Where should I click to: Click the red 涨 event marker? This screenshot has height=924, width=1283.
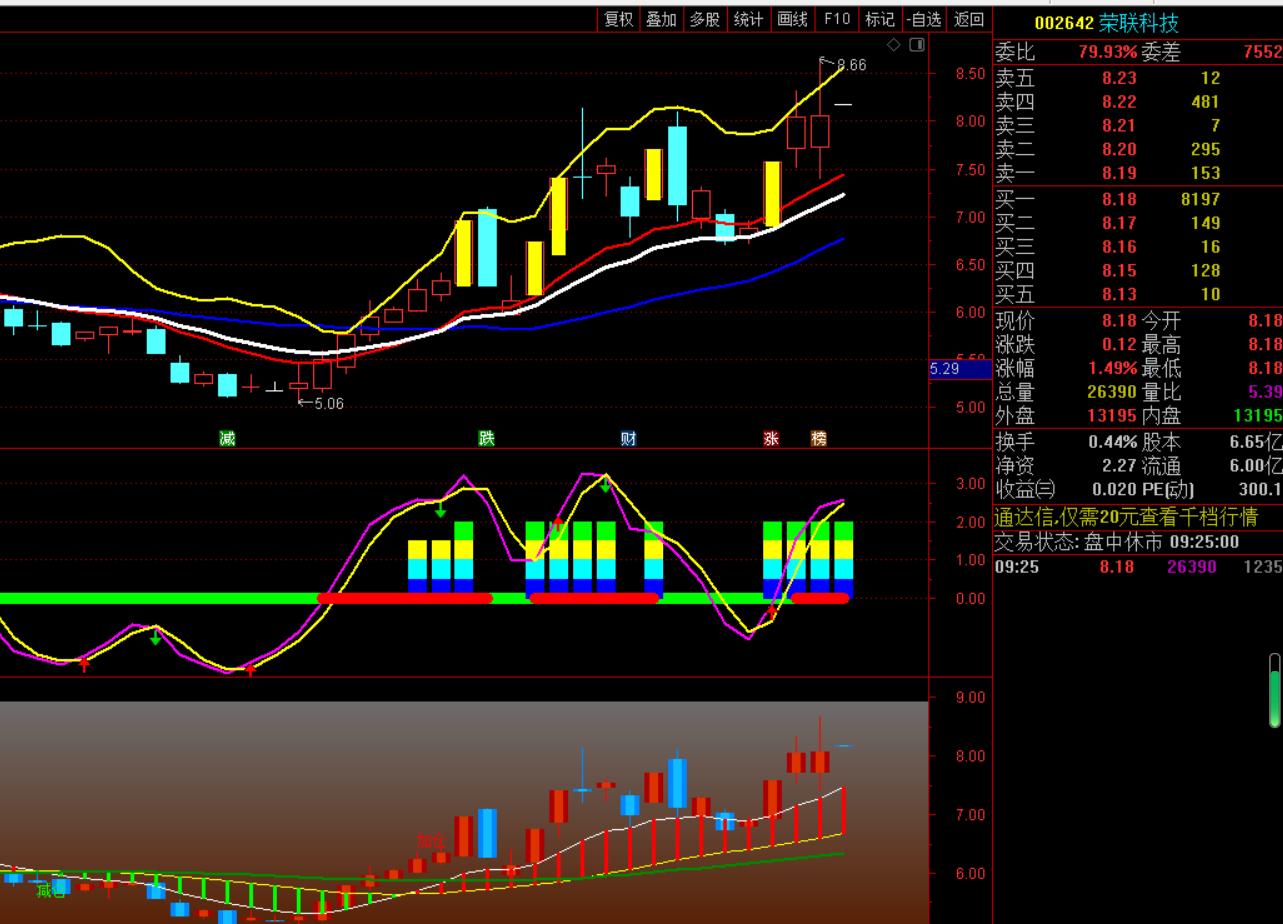771,438
